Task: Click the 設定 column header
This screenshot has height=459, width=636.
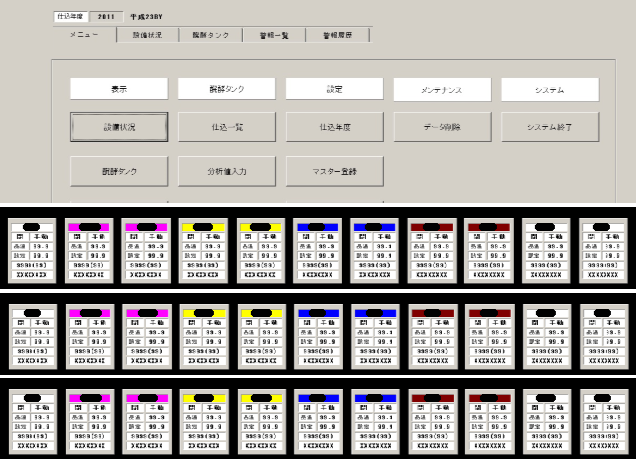Action: (335, 89)
